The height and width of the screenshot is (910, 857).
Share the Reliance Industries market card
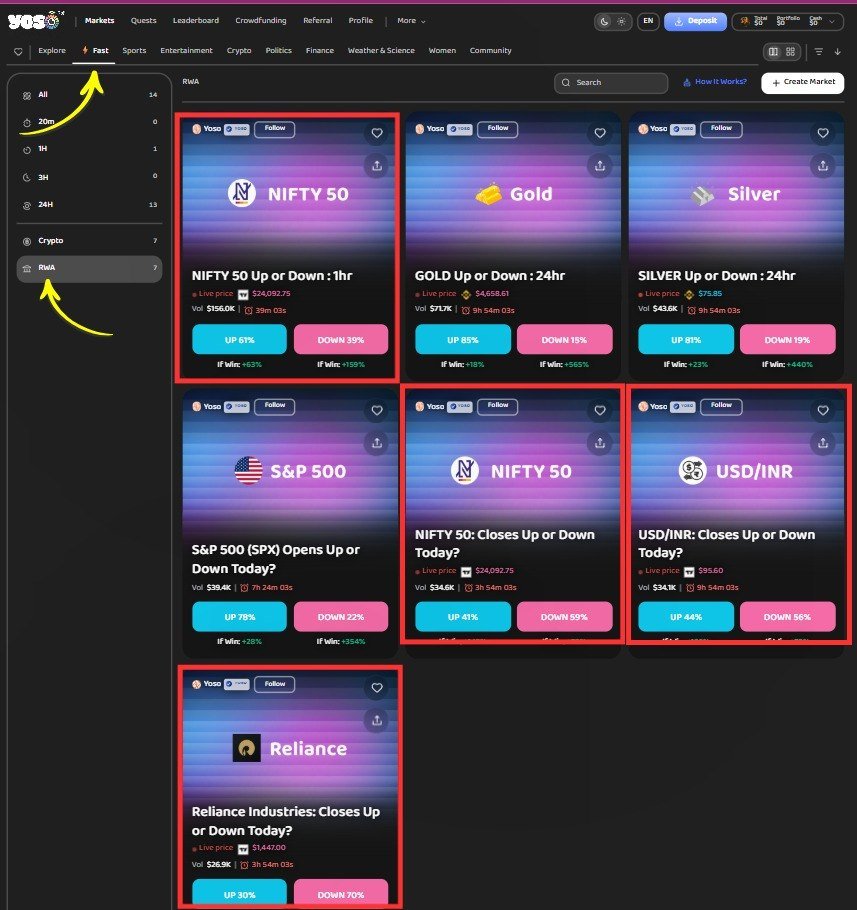[377, 720]
